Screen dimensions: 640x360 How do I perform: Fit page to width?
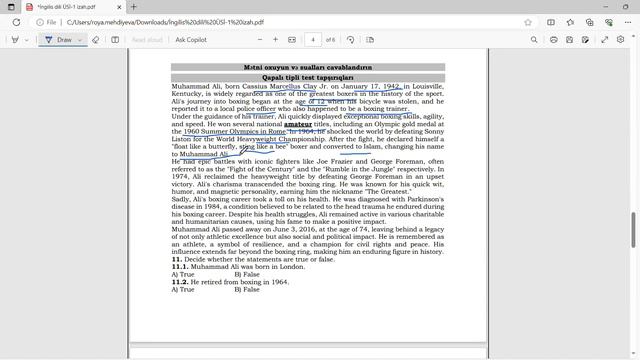pyautogui.click(x=292, y=40)
